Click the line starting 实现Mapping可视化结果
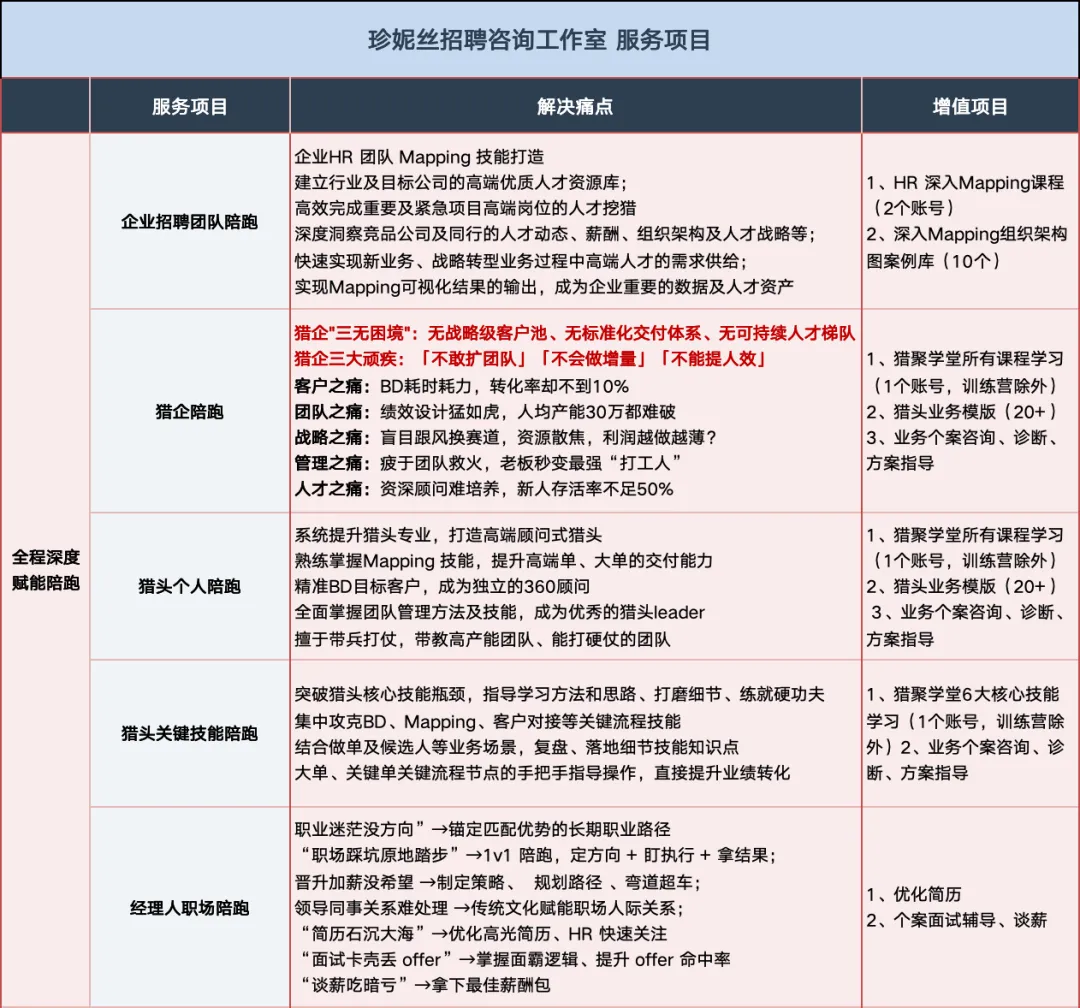This screenshot has width=1080, height=1008. pyautogui.click(x=544, y=287)
